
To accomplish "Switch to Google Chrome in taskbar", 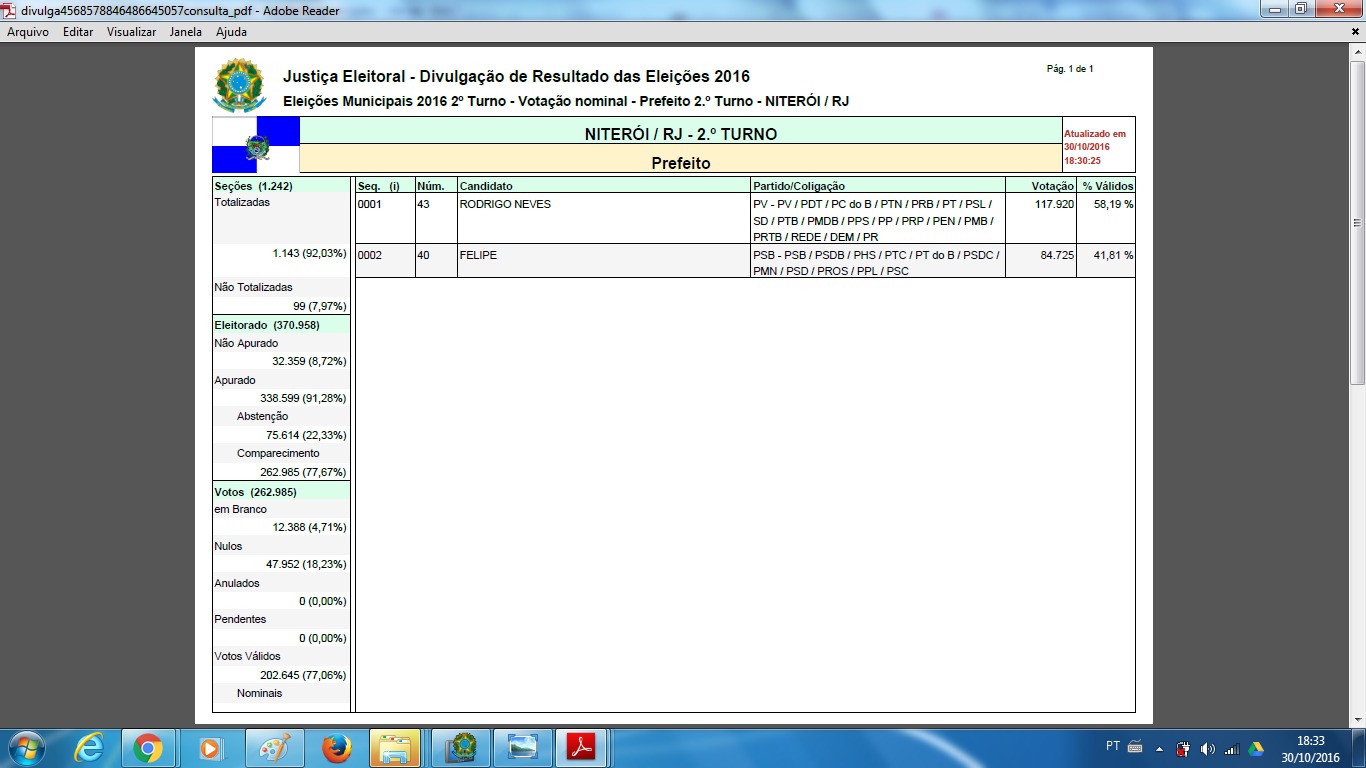I will tap(148, 748).
